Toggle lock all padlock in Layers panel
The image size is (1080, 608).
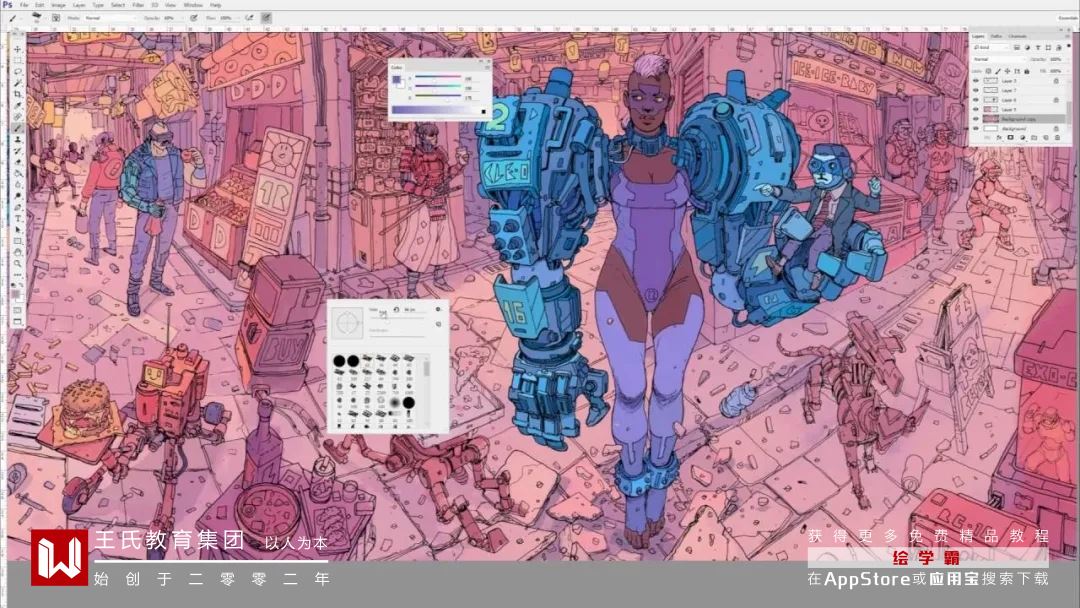click(x=1026, y=71)
